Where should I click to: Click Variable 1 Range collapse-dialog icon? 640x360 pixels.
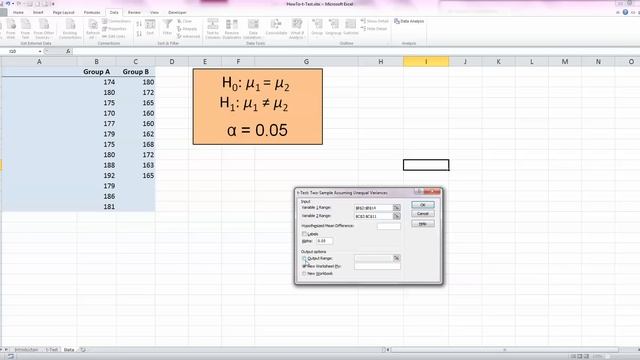(396, 208)
